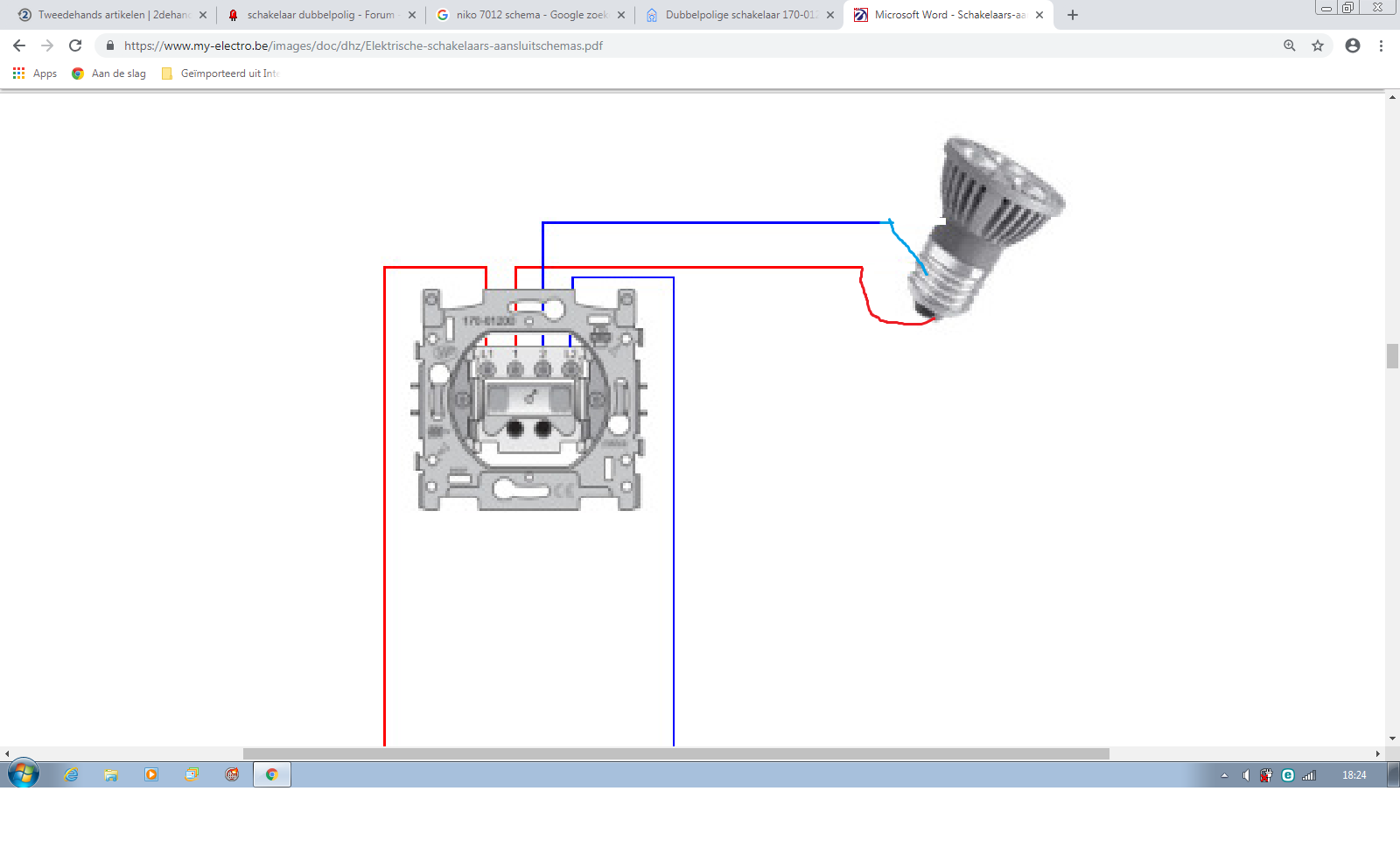Open Chrome's three-dot menu
The image size is (1400, 847).
(1381, 45)
